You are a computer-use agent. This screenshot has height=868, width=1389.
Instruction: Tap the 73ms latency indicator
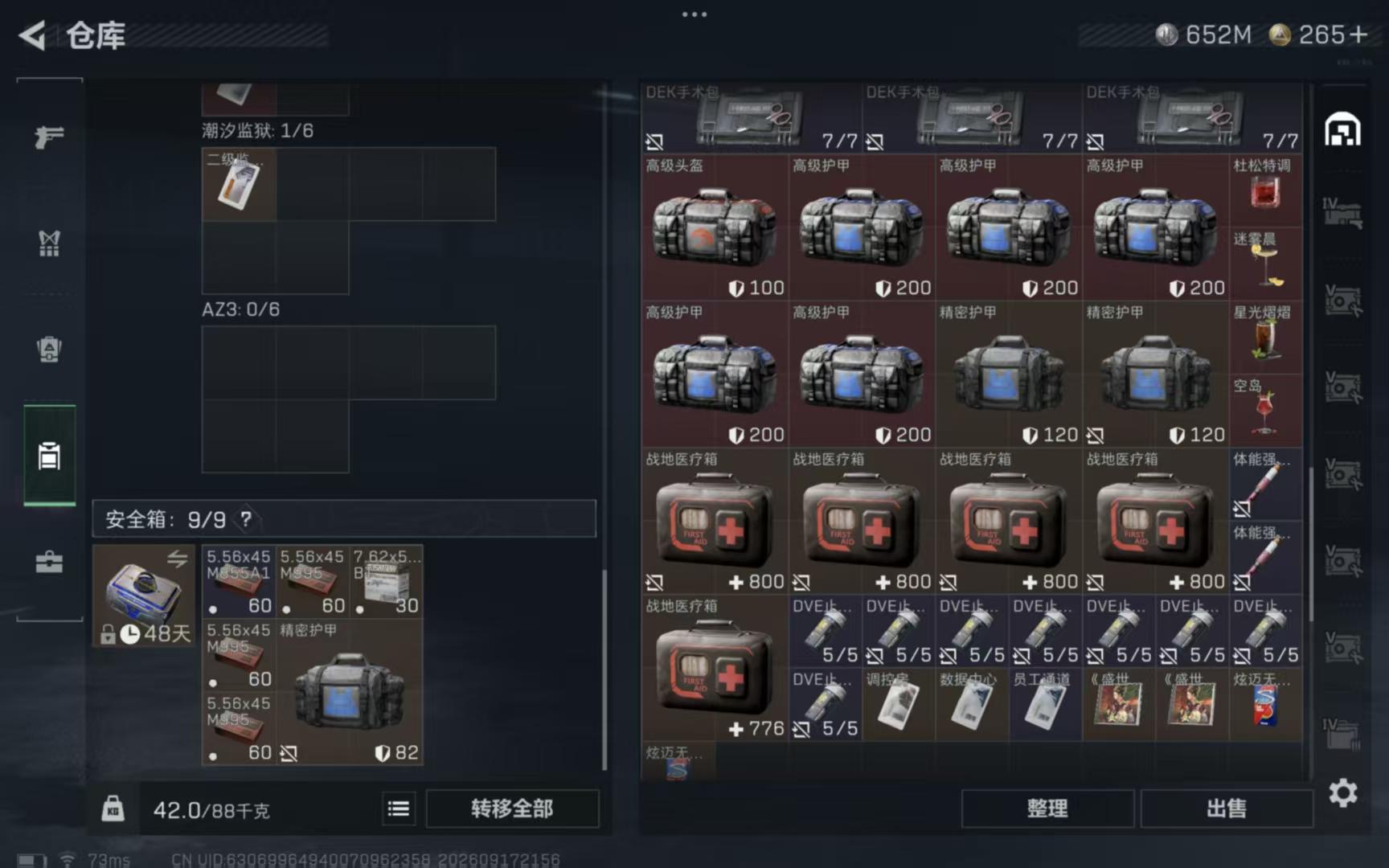point(109,859)
